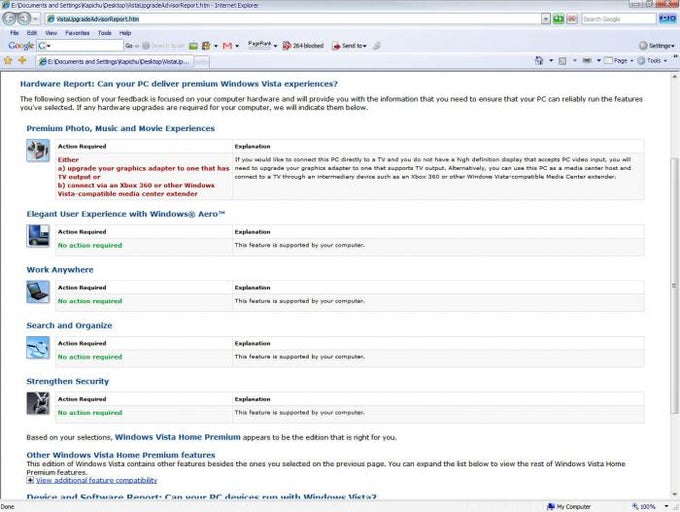Click Windows Vista Home Premium edition text
The height and width of the screenshot is (512, 680).
(x=177, y=437)
